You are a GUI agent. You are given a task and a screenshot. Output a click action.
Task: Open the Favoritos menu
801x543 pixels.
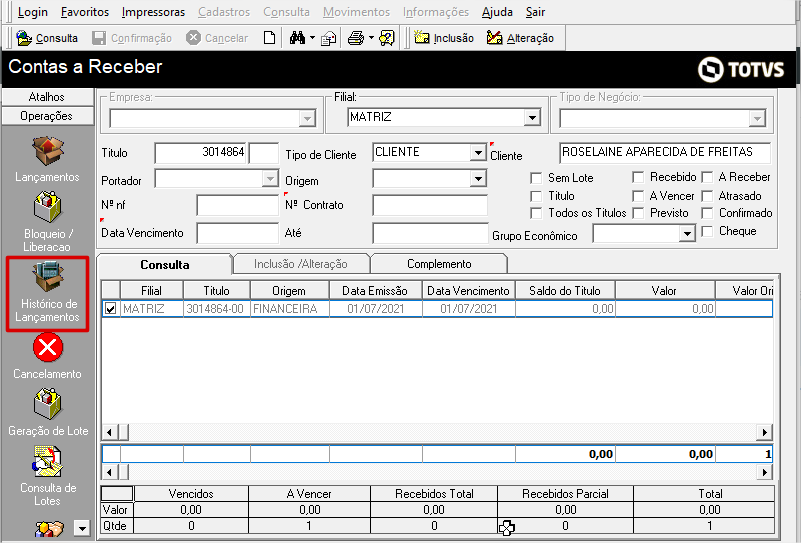(x=85, y=12)
